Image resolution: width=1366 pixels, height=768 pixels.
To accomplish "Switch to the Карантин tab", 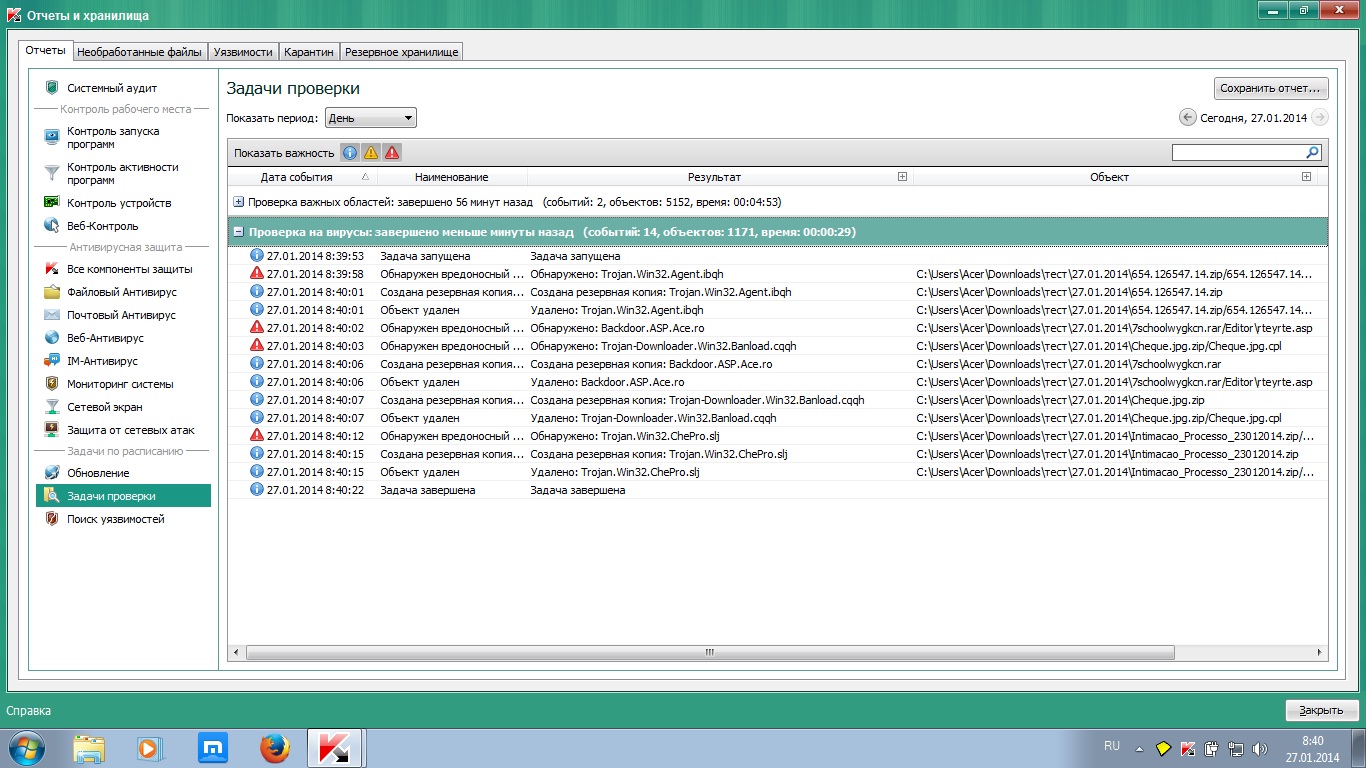I will [308, 52].
